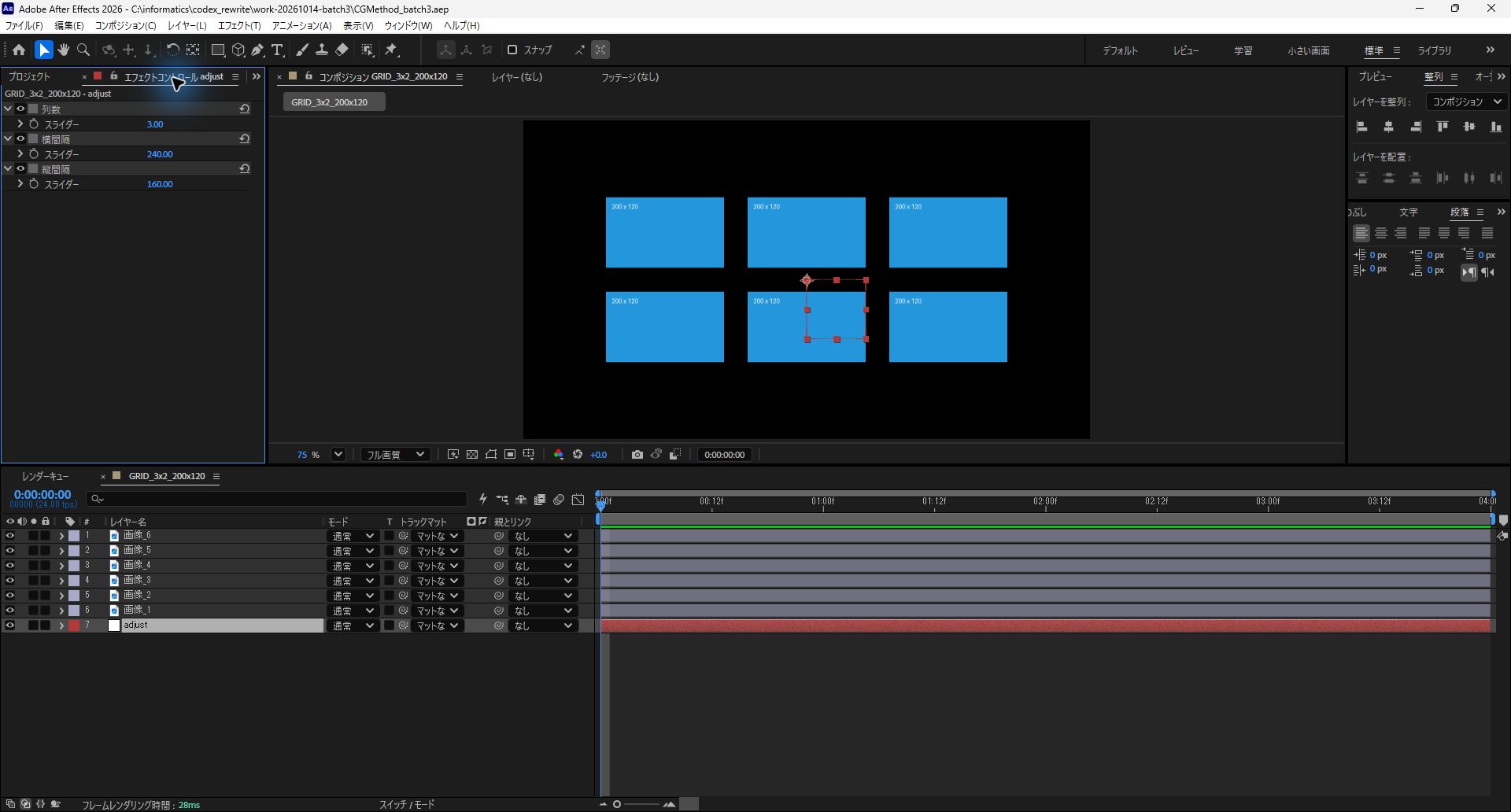The width and height of the screenshot is (1511, 812).
Task: Align layers to left edge
Action: coord(1362,127)
